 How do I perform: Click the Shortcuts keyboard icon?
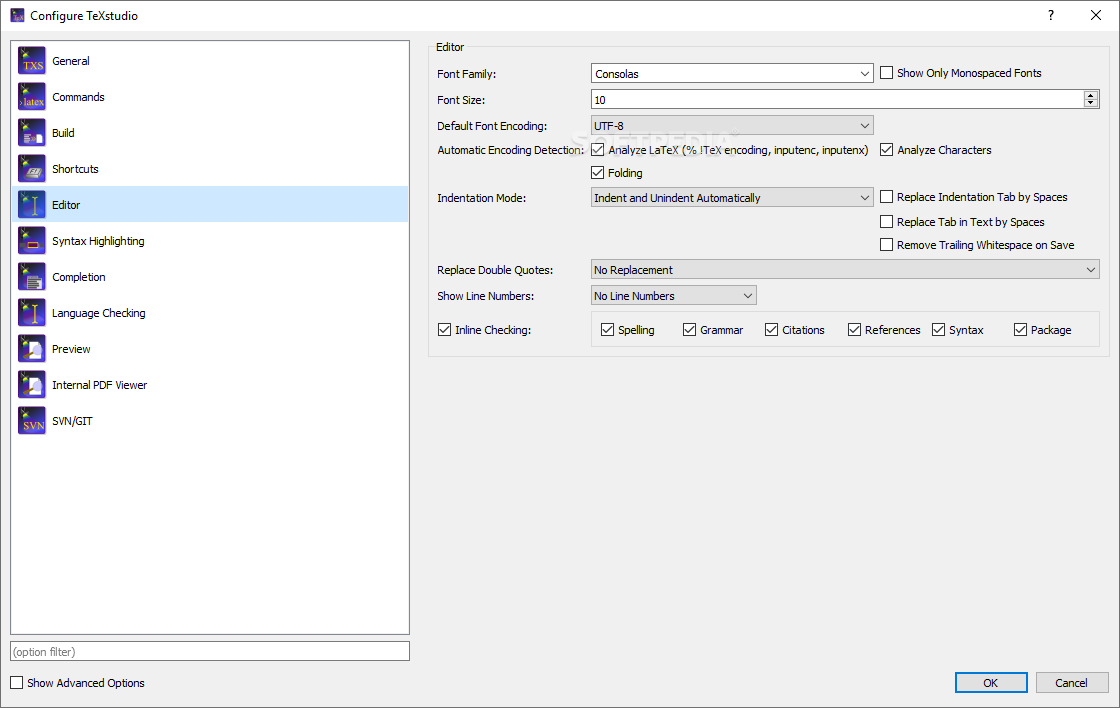point(32,169)
